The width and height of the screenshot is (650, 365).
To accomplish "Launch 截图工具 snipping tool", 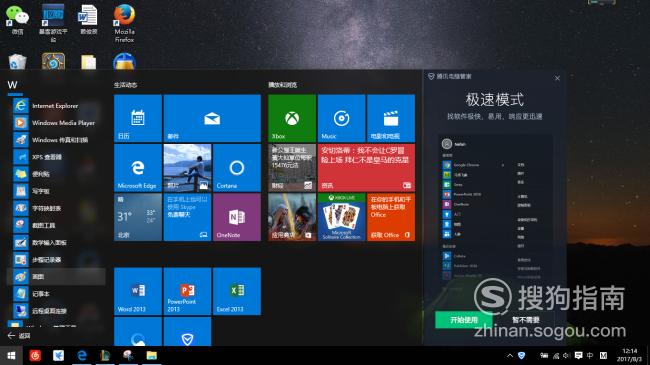I will (56, 225).
